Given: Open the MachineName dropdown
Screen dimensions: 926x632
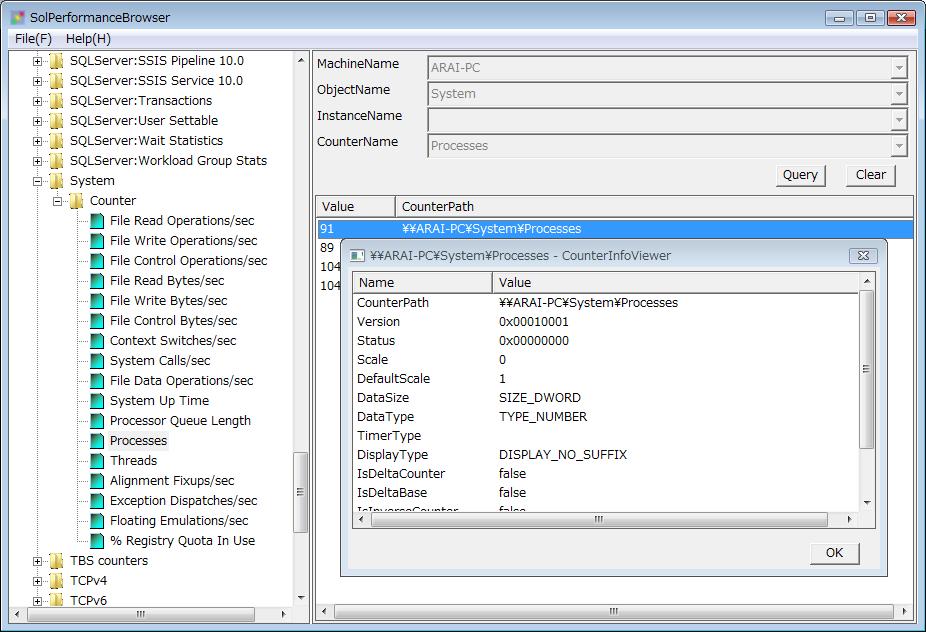Looking at the screenshot, I should tap(898, 68).
